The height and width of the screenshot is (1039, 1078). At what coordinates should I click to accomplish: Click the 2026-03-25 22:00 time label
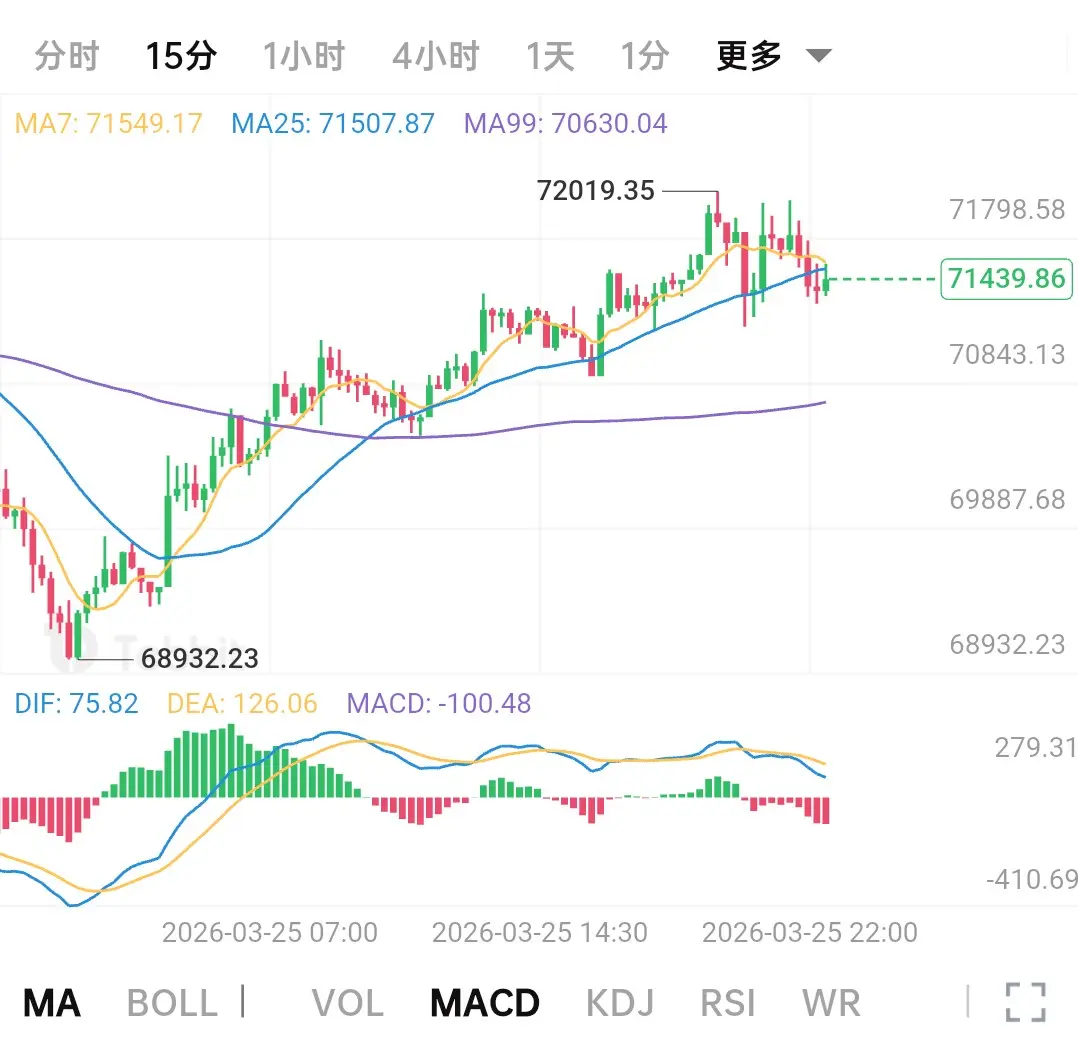pos(810,932)
